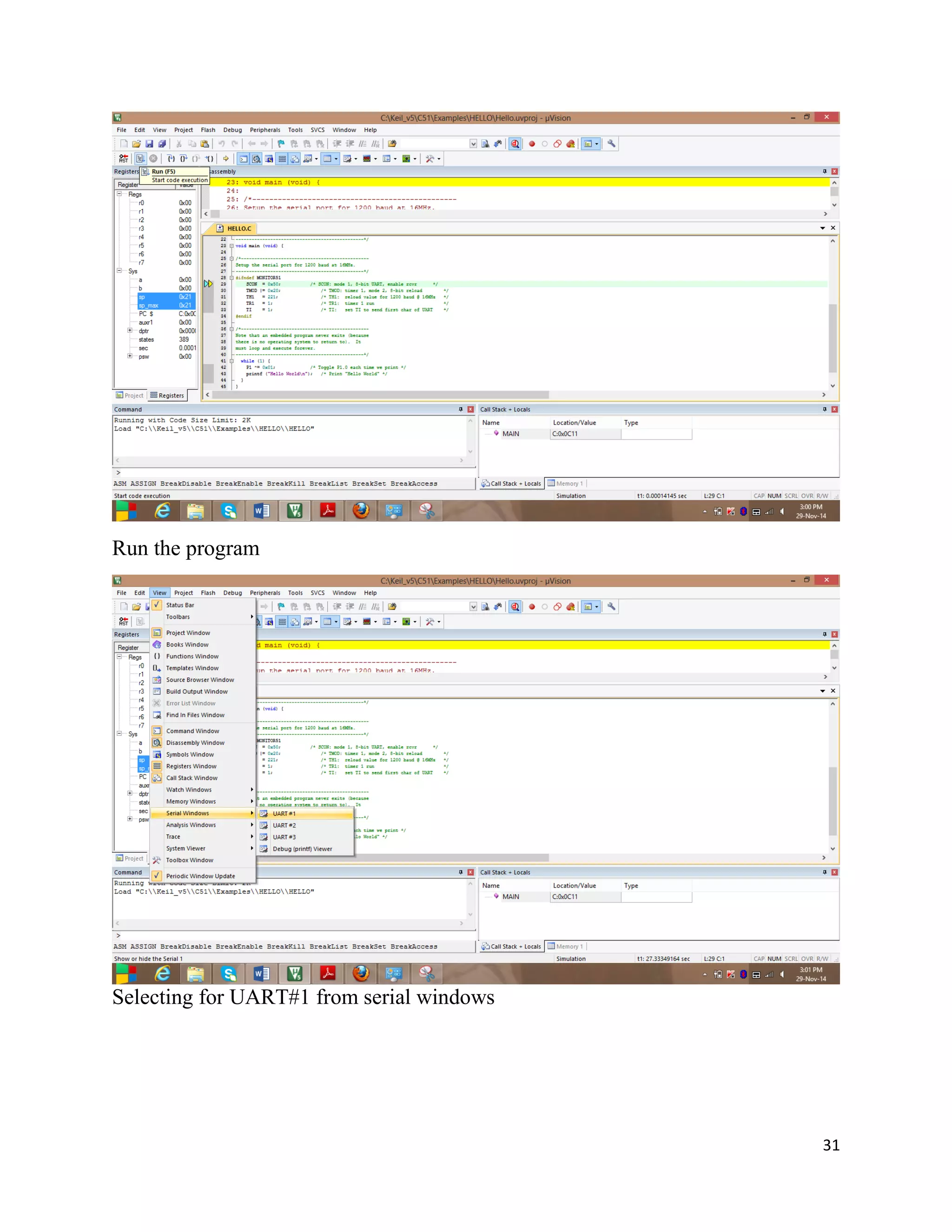Open Peripherals menu in Run-tooltip screenshot

coord(265,130)
